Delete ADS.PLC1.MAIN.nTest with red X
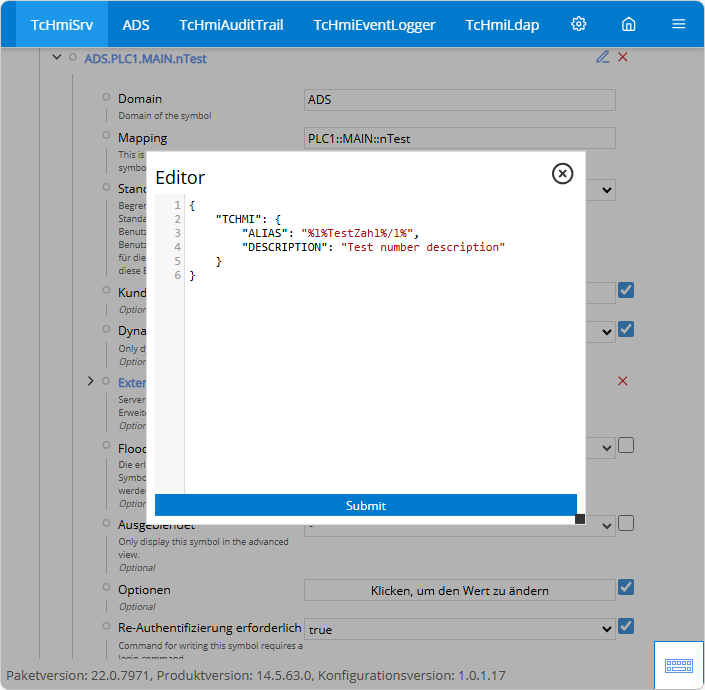This screenshot has width=705, height=690. (x=622, y=57)
